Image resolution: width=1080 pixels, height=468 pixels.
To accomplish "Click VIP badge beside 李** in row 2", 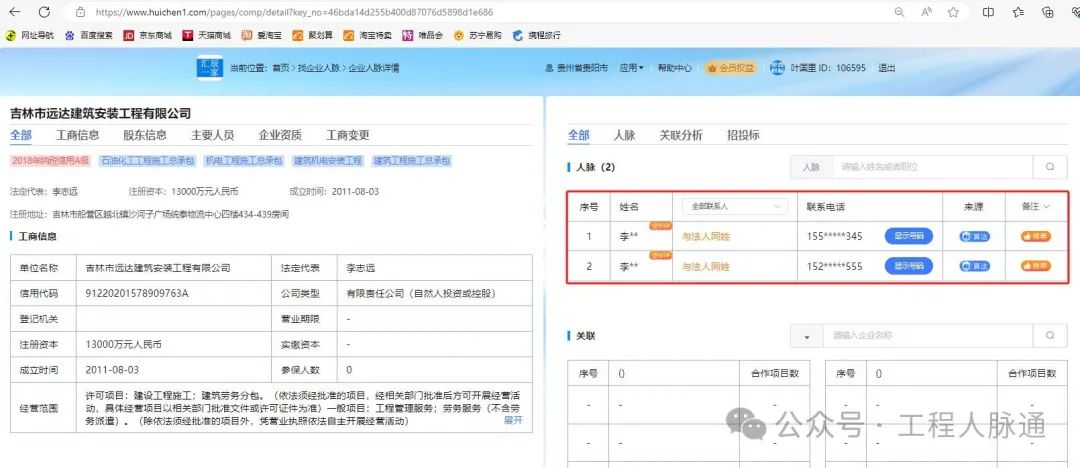I will click(660, 256).
